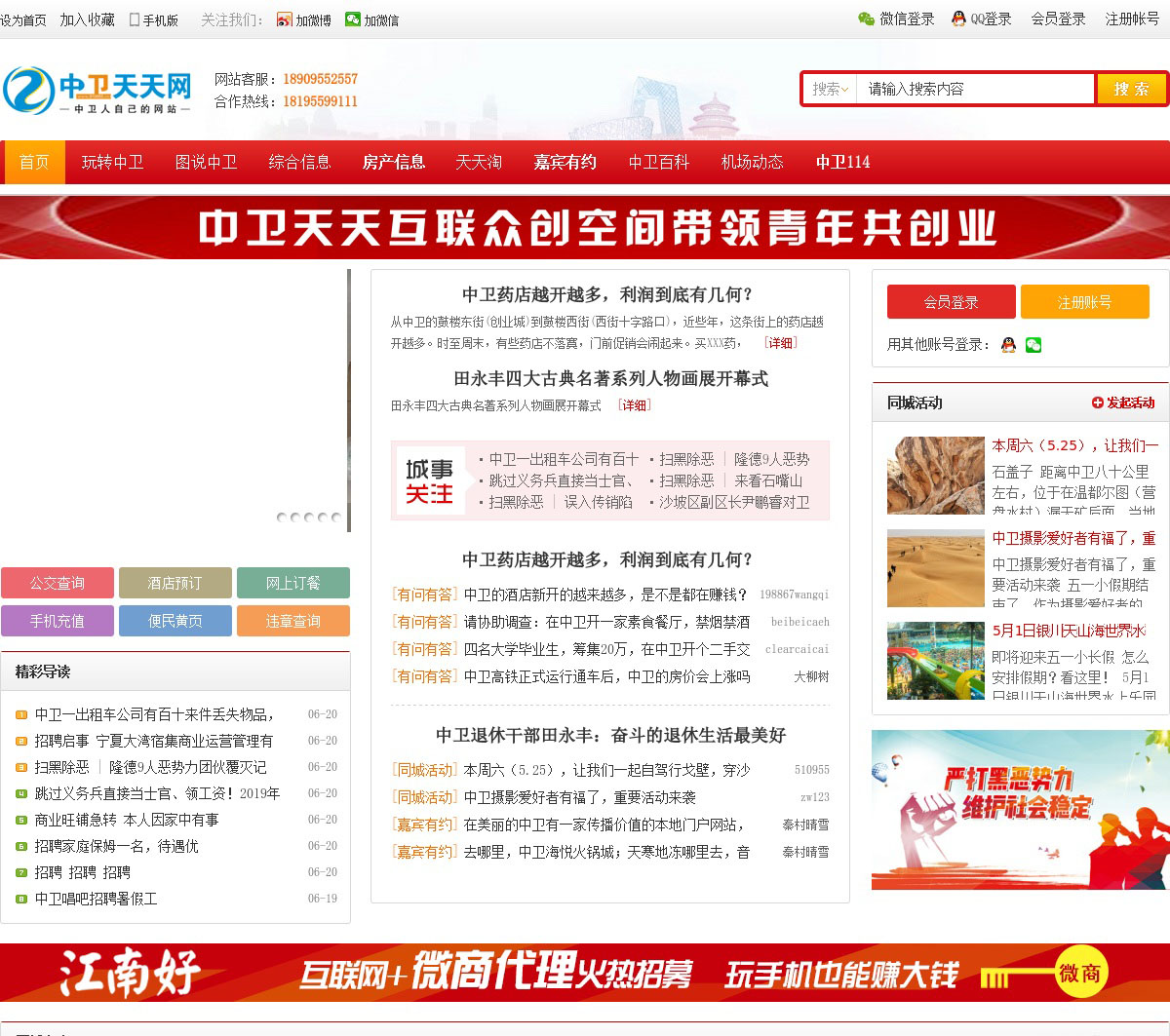Click the 江南好 微商代理 banner ad

585,973
